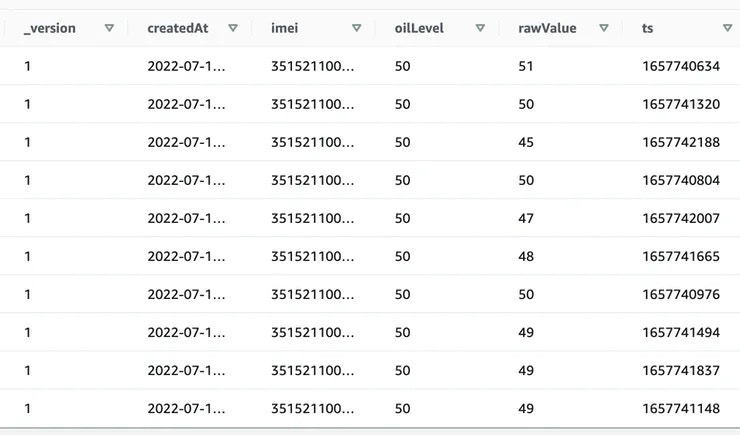Viewport: 740px width, 435px height.
Task: Click the imei header label
Action: pos(285,28)
